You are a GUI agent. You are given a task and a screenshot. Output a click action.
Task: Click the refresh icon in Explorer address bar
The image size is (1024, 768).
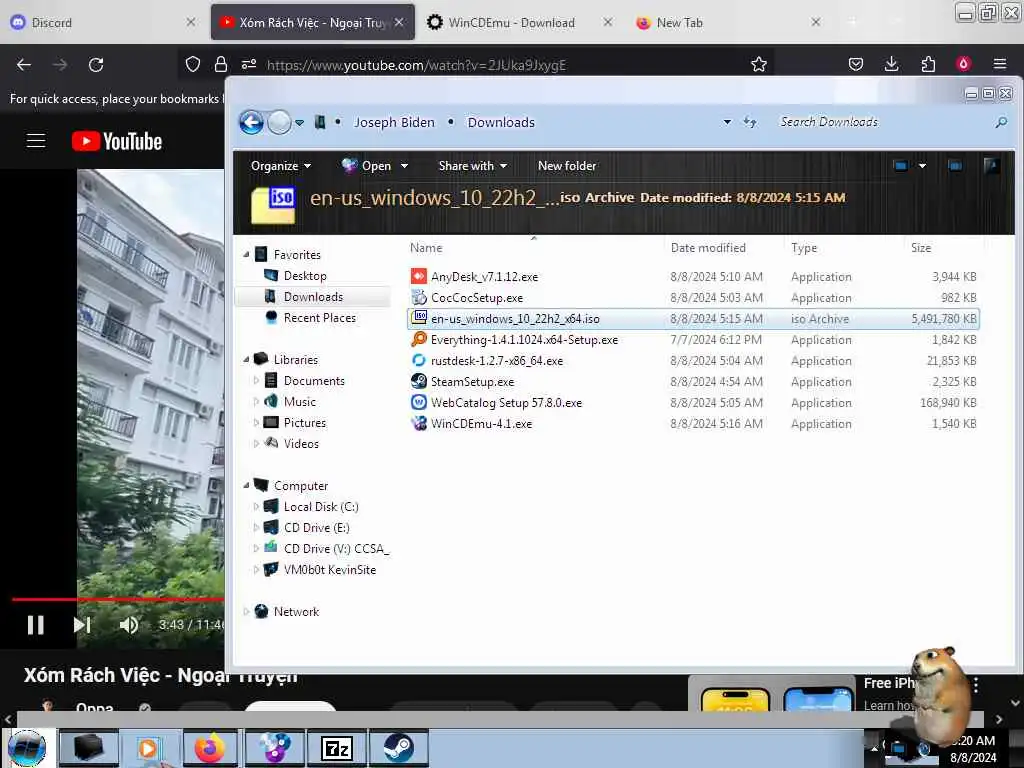click(750, 122)
